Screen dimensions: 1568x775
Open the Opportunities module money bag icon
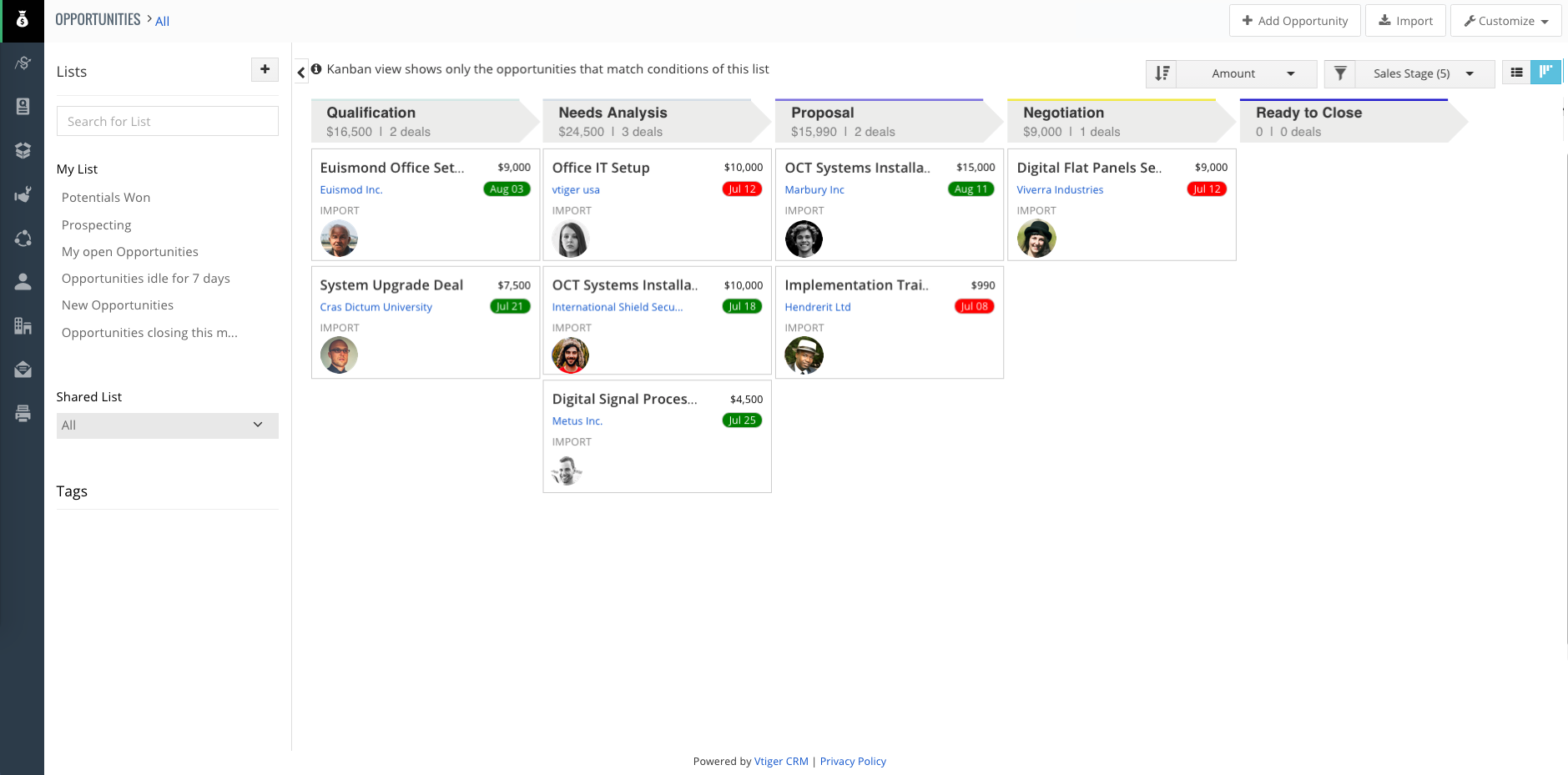(23, 20)
